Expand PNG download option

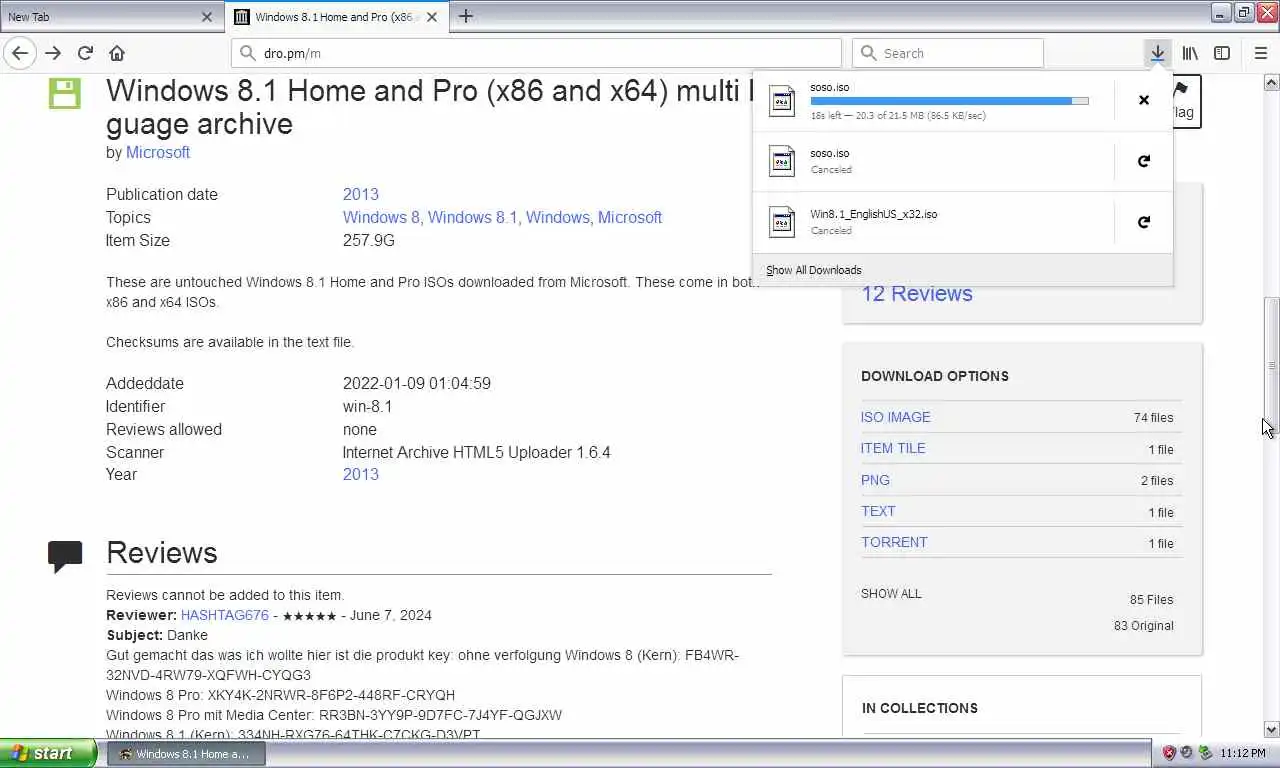coord(875,480)
